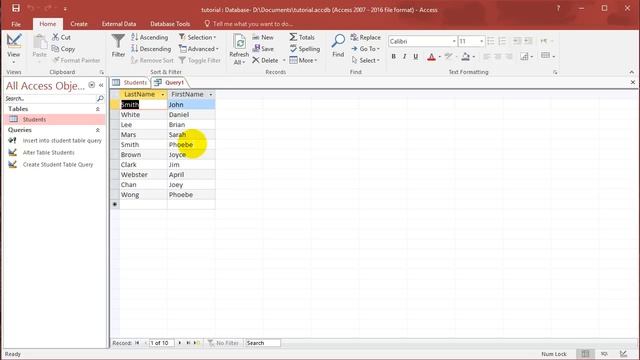Close the Query1 object with X

point(633,82)
